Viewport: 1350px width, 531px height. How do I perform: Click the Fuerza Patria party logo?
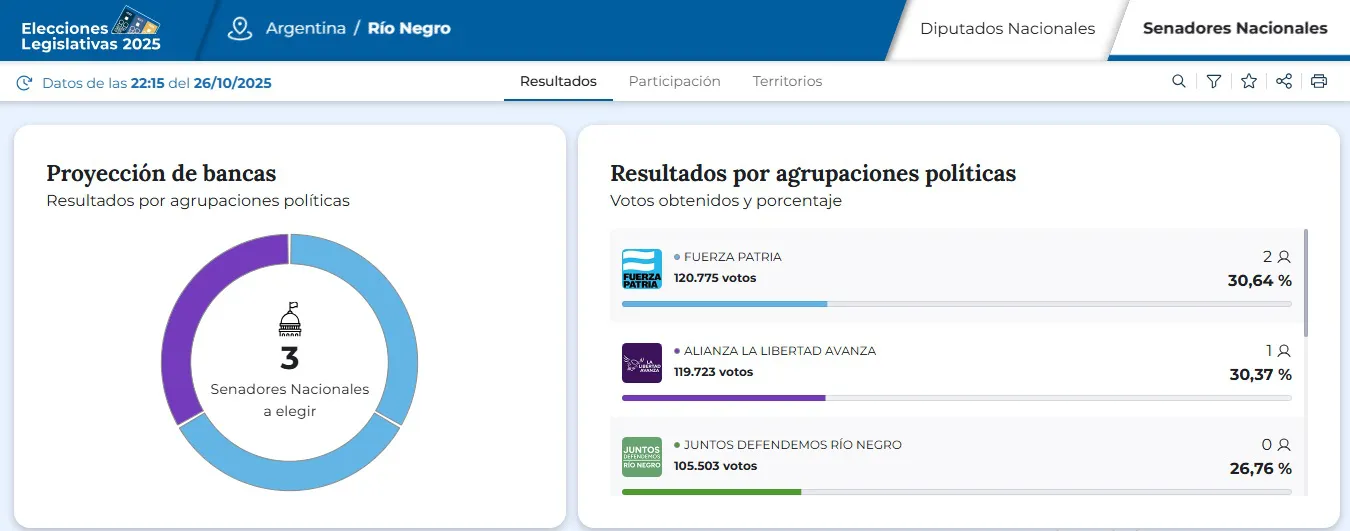pyautogui.click(x=642, y=269)
